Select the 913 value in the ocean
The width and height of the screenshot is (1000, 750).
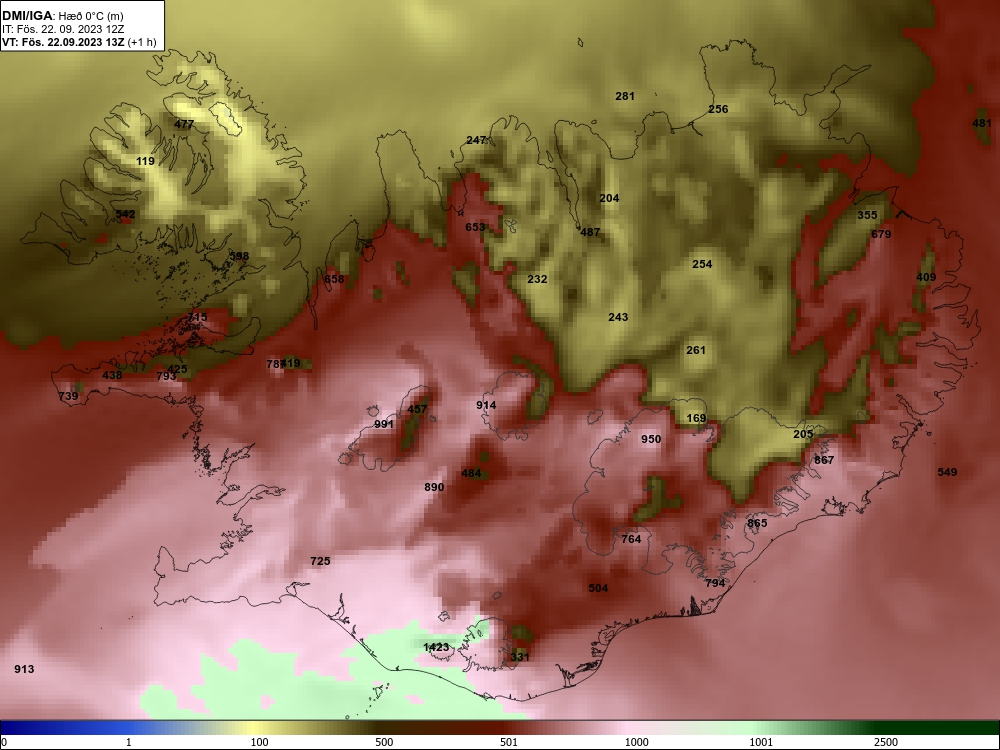[x=24, y=669]
